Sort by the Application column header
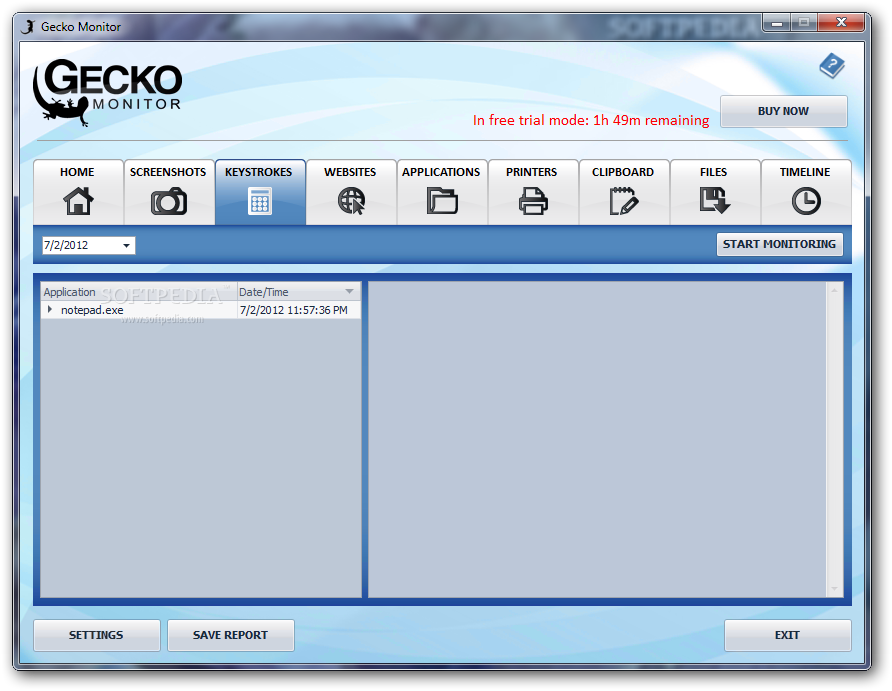 (139, 292)
